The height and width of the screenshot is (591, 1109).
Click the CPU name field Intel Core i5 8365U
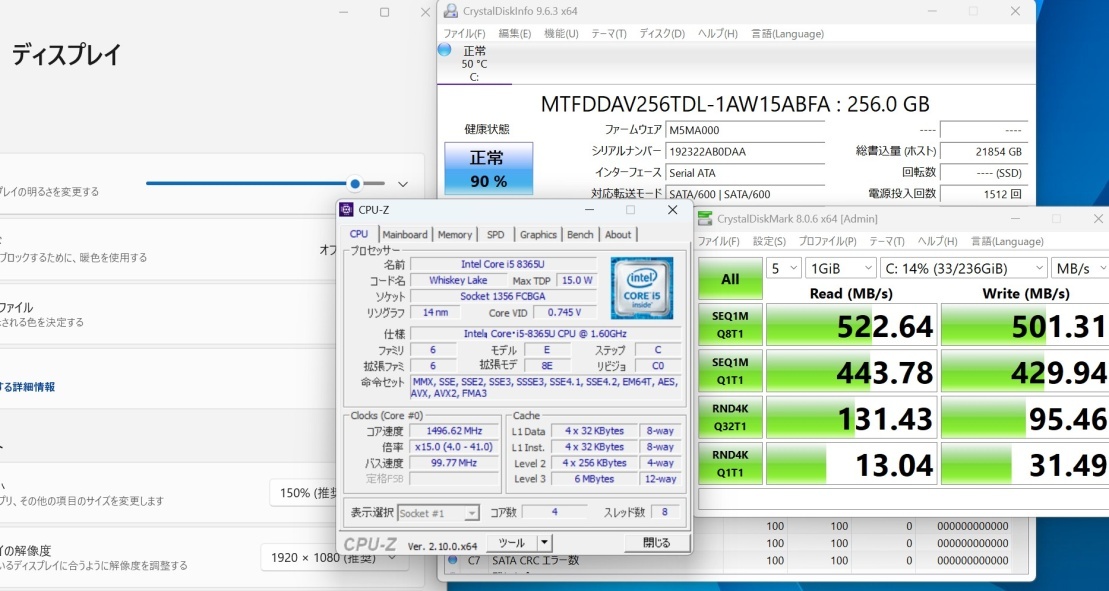coord(504,264)
